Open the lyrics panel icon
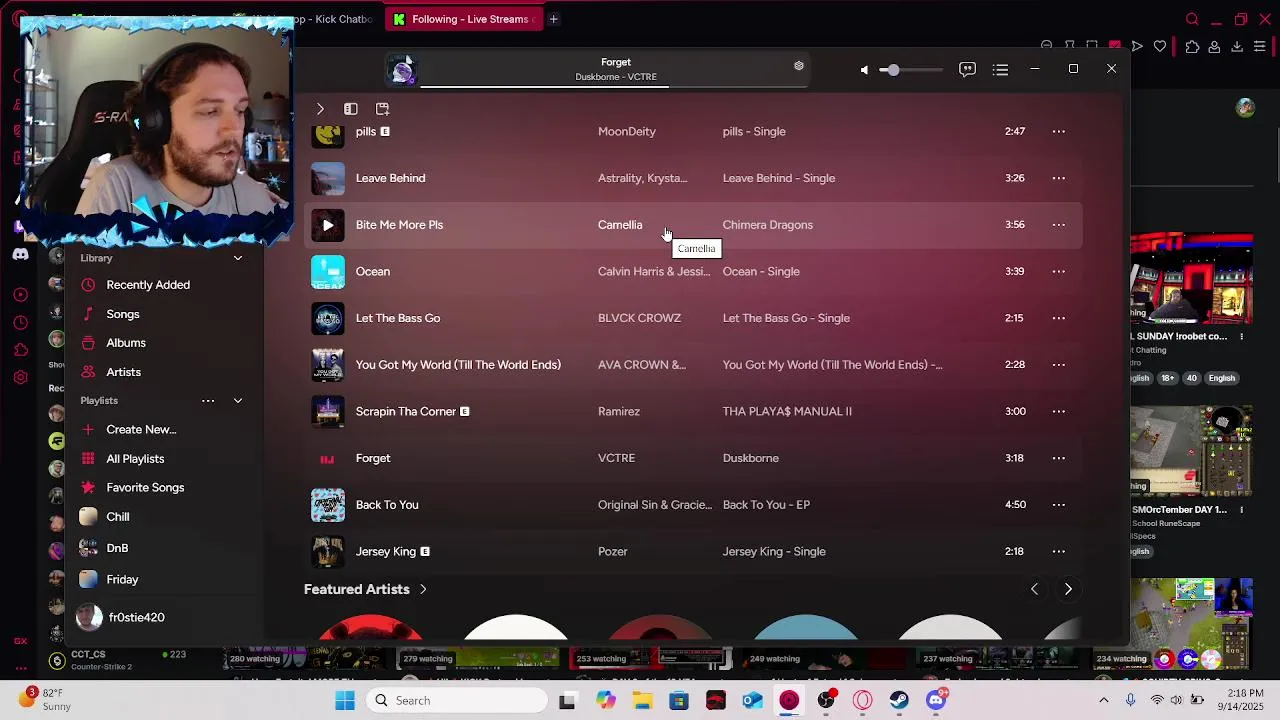1280x720 pixels. click(x=967, y=70)
